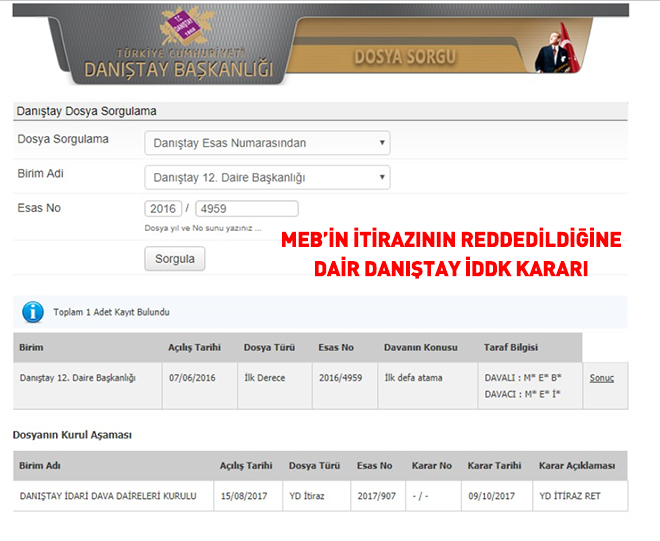Click the Atatürk portrait image in banner
Image resolution: width=660 pixels, height=541 pixels.
(558, 48)
